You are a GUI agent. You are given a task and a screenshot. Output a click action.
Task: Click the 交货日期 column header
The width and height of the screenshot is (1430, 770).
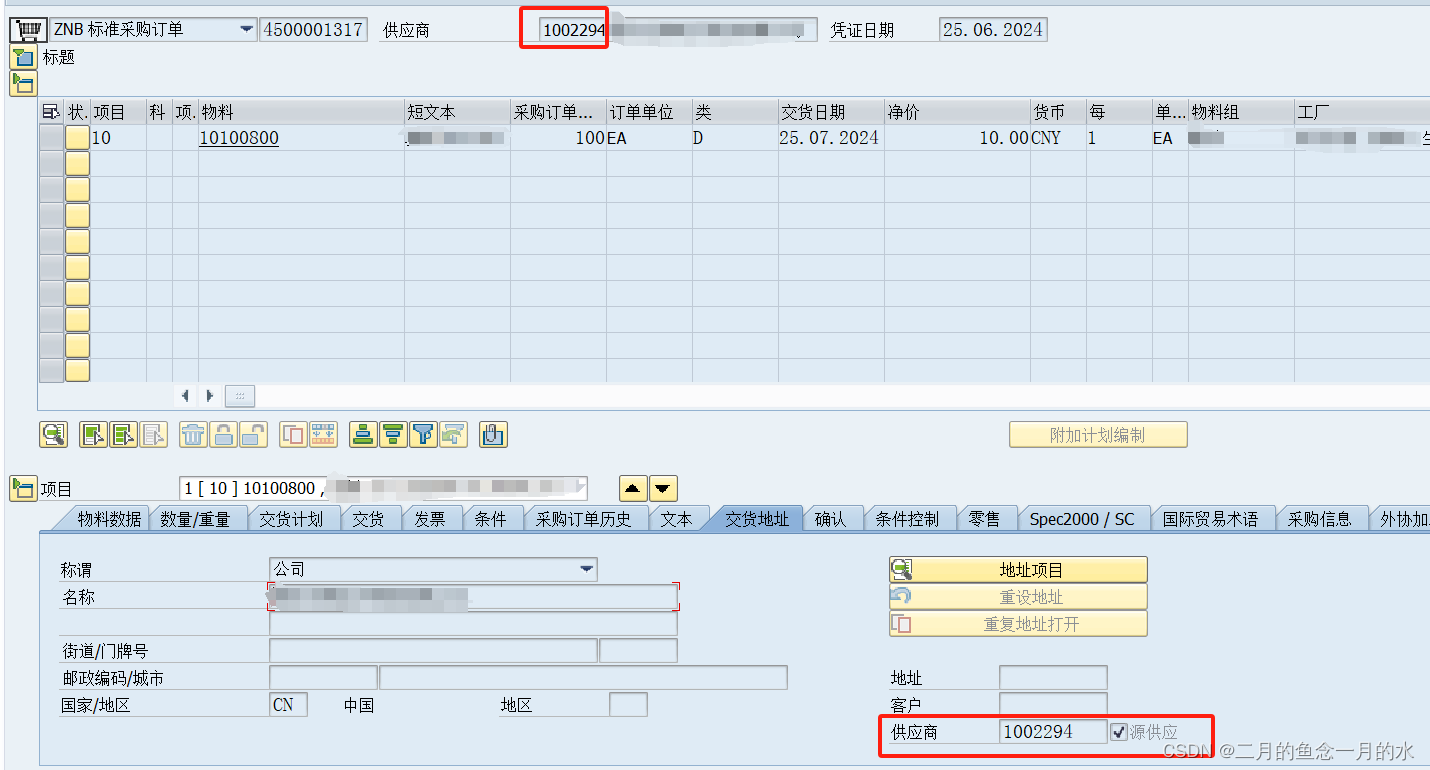pos(830,112)
